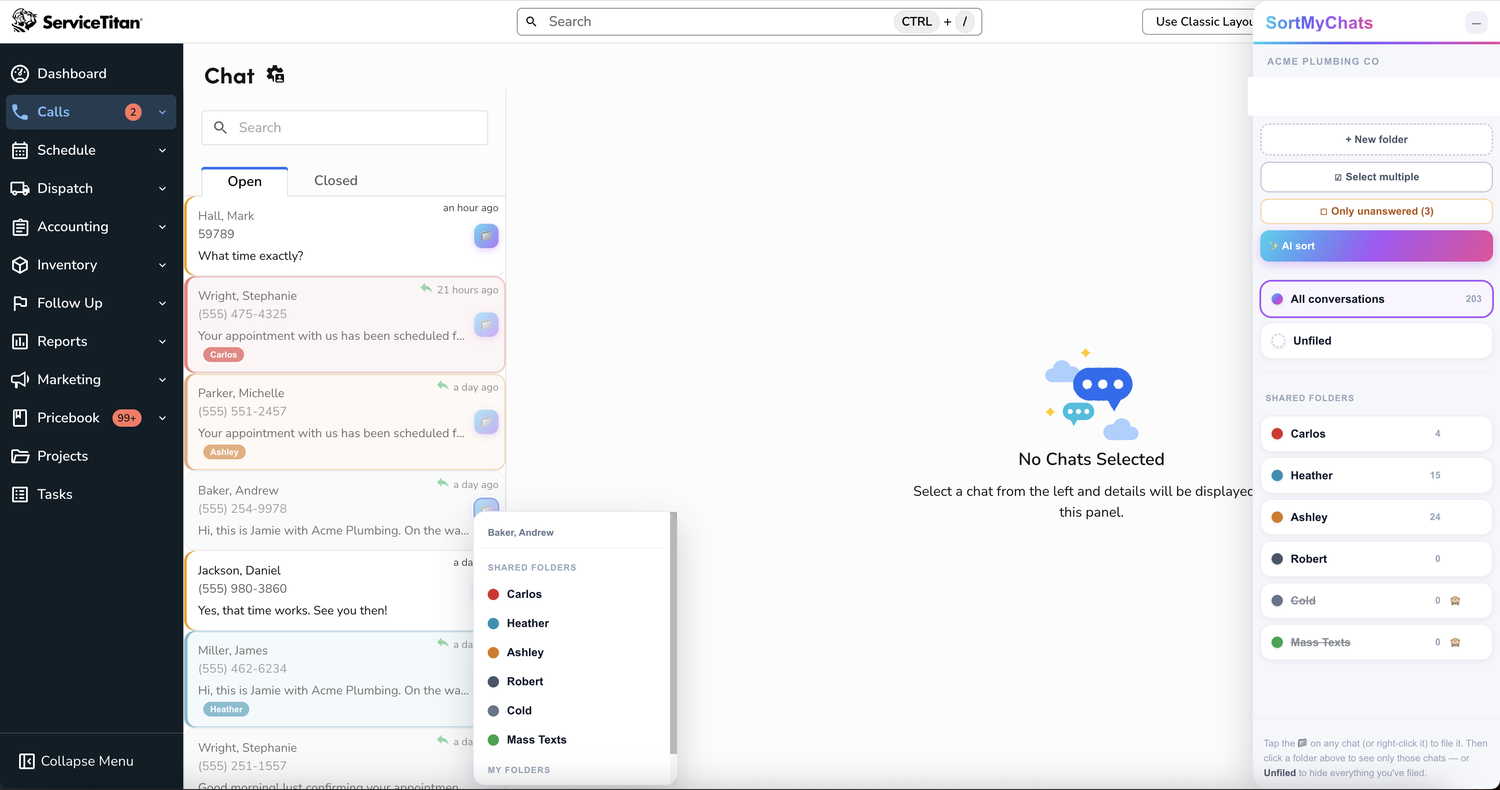Minimize the SortMyChats panel

(x=1476, y=23)
